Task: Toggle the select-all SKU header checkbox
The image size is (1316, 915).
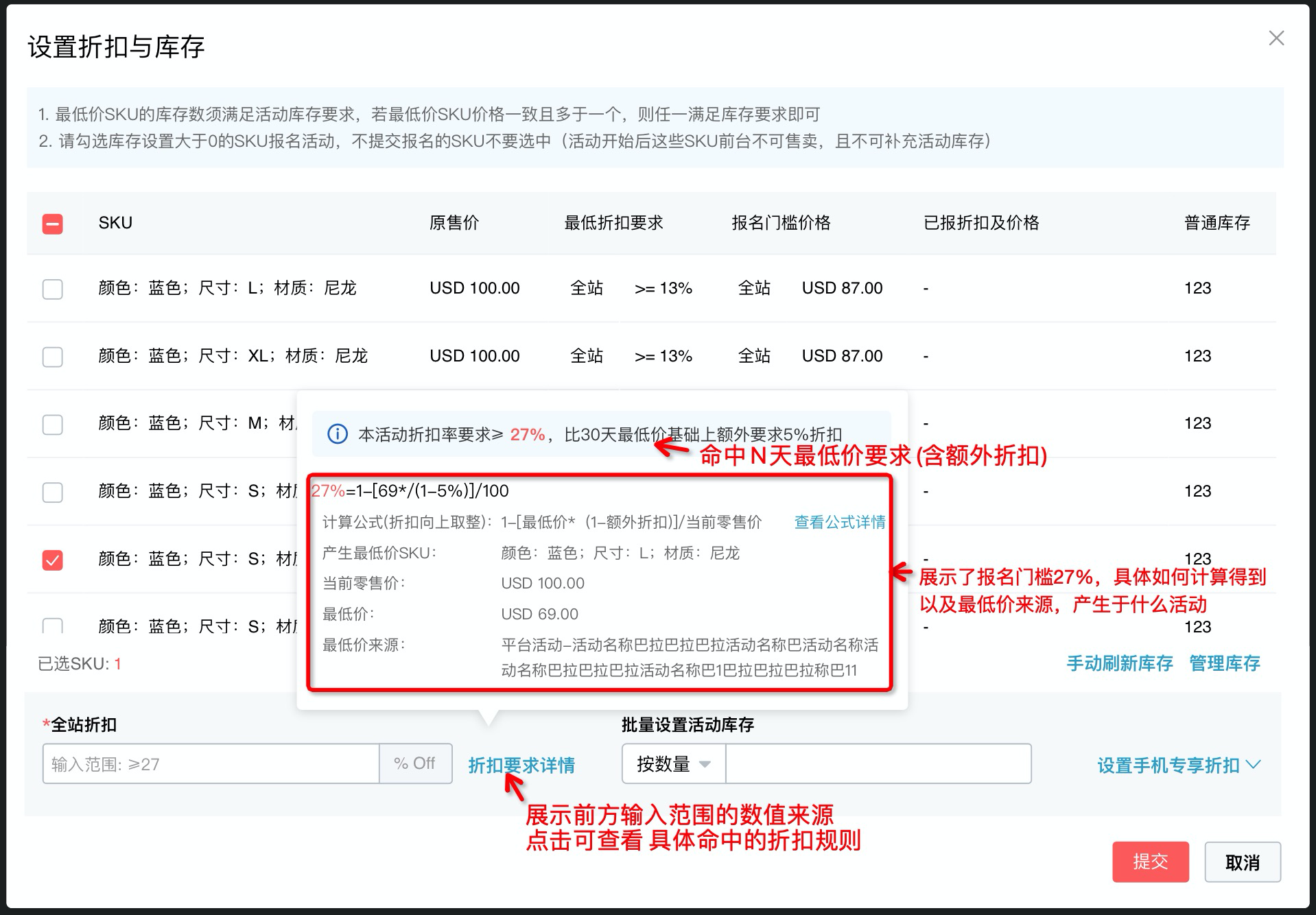Action: coord(53,224)
